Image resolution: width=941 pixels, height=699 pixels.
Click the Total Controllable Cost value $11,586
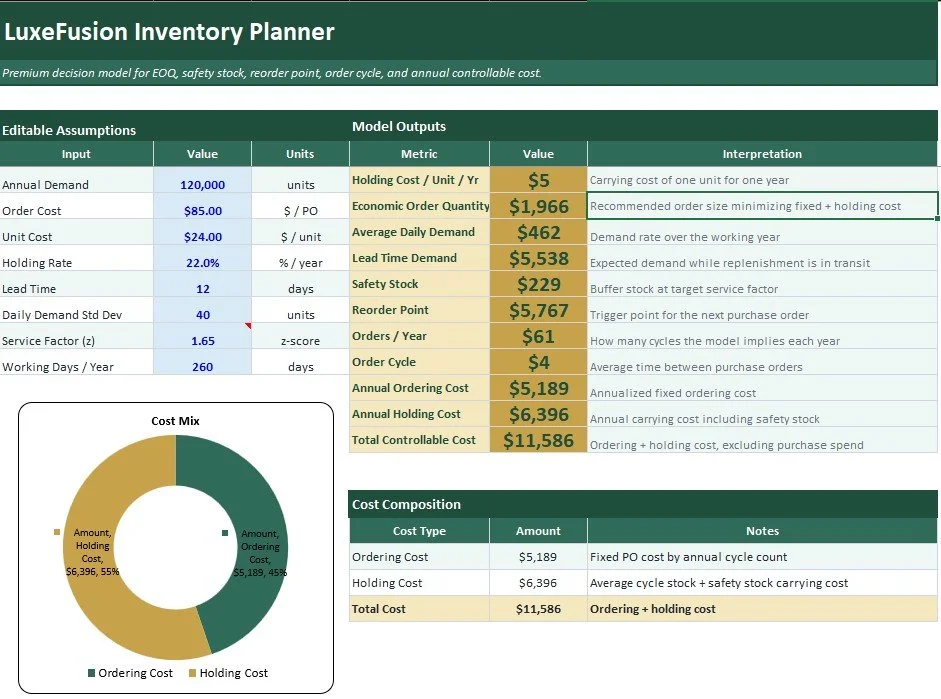coord(538,438)
